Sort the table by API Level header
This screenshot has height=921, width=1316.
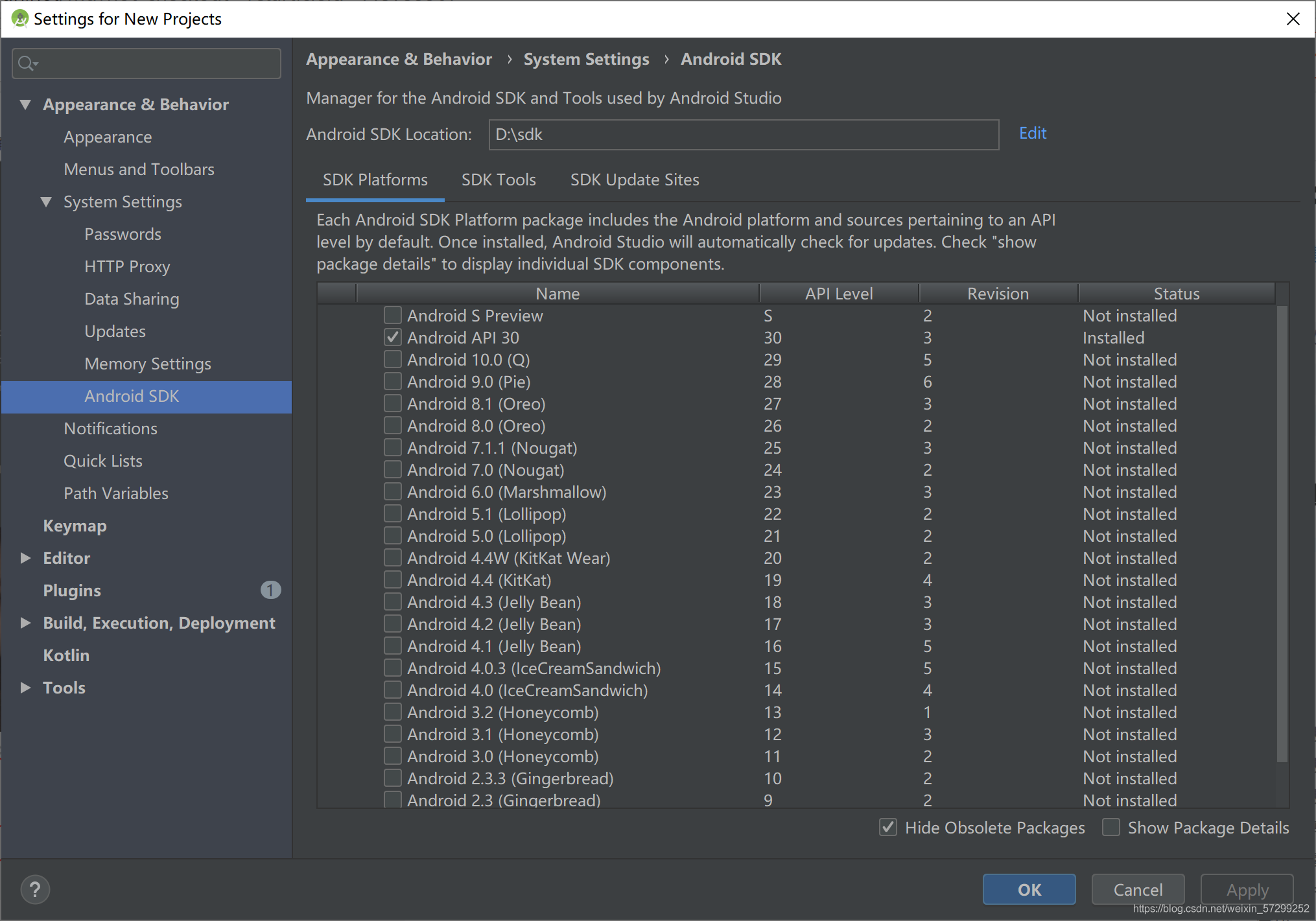(839, 294)
